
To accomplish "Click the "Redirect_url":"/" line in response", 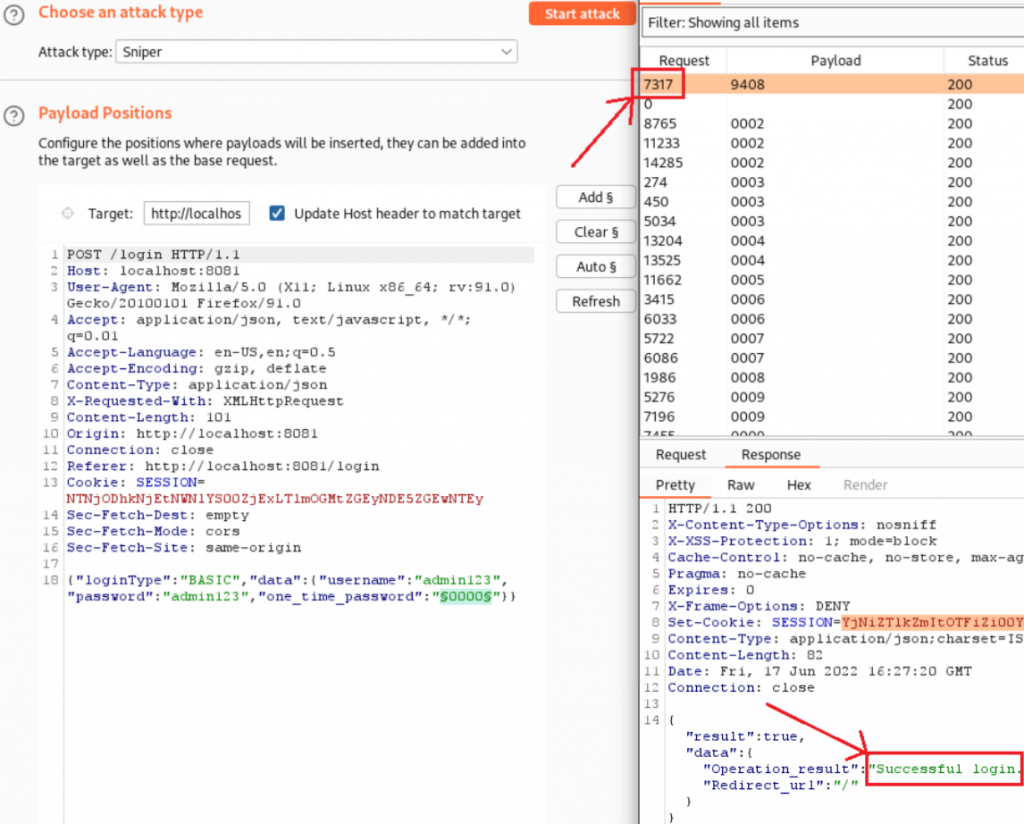I will pos(780,785).
